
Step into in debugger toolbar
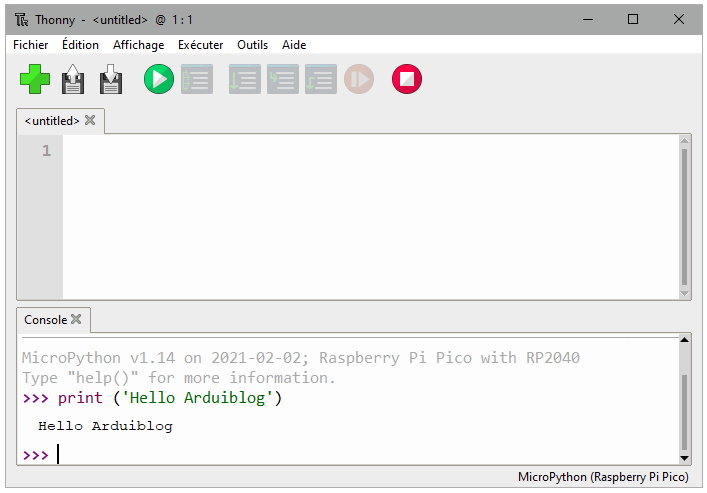(283, 79)
